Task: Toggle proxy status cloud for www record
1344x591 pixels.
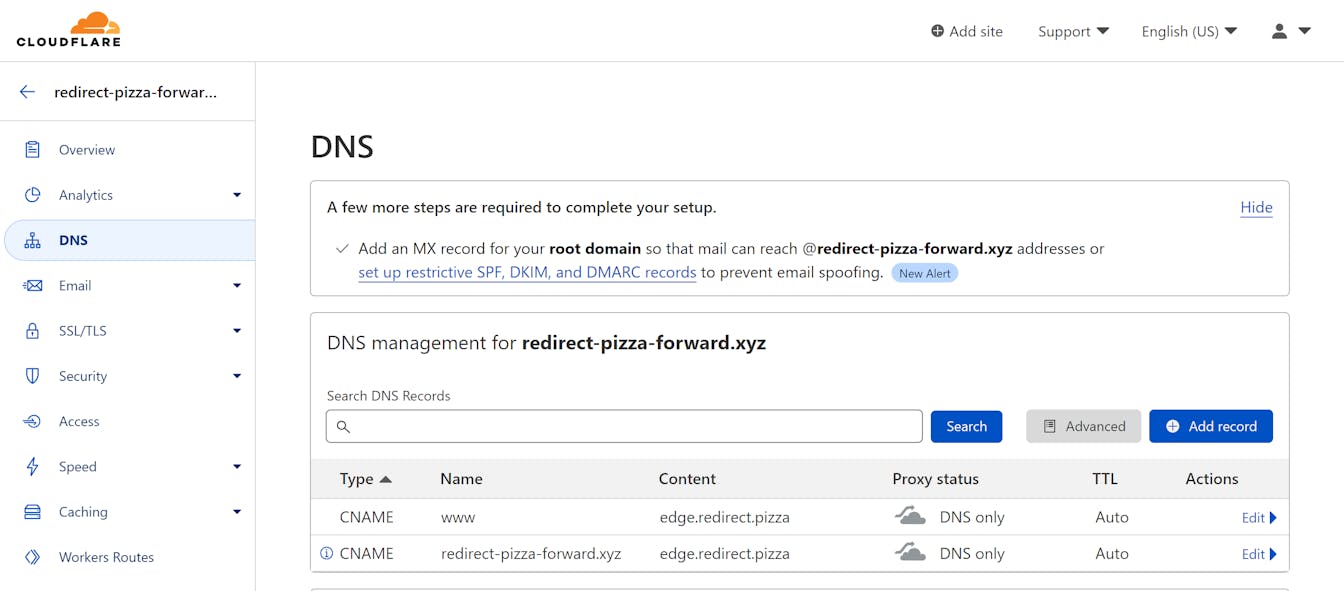Action: tap(910, 517)
